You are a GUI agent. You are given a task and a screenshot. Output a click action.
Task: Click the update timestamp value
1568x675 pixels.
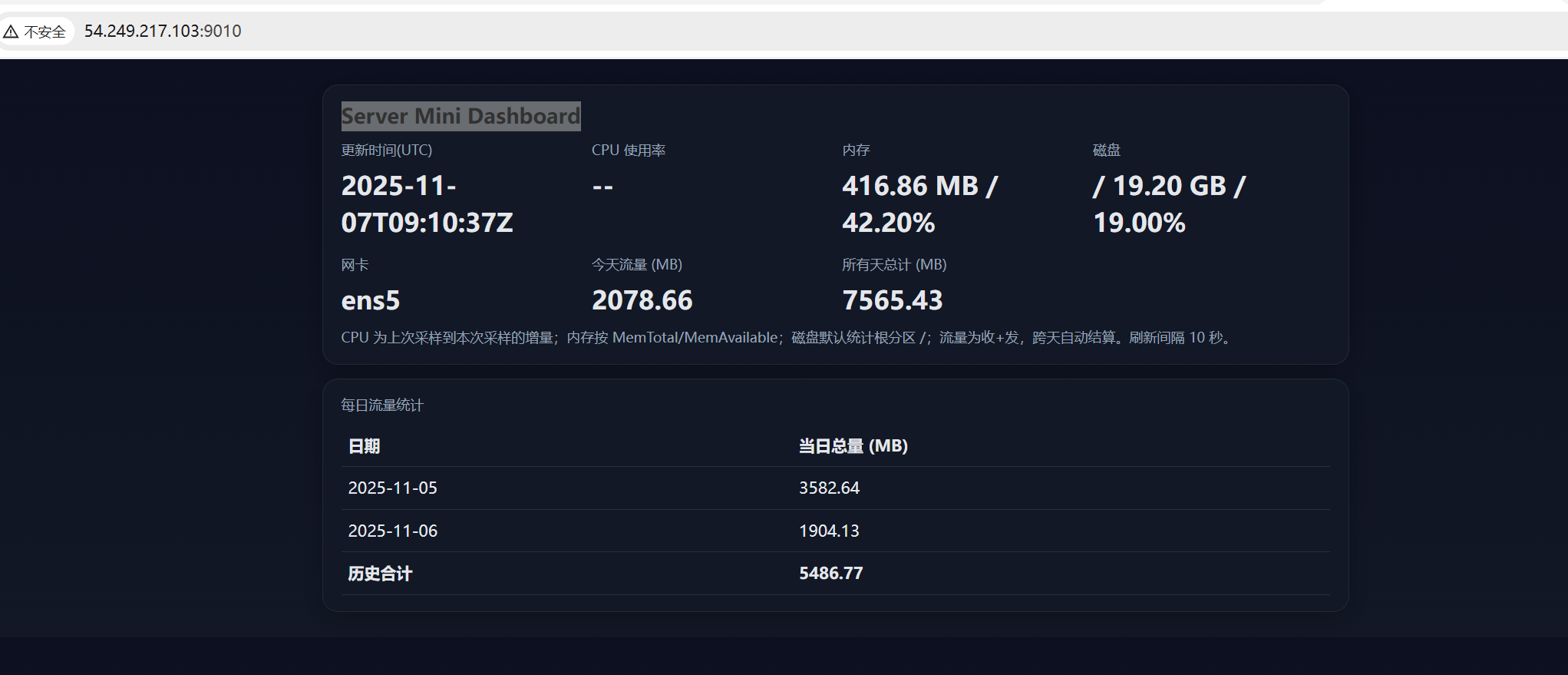point(427,204)
